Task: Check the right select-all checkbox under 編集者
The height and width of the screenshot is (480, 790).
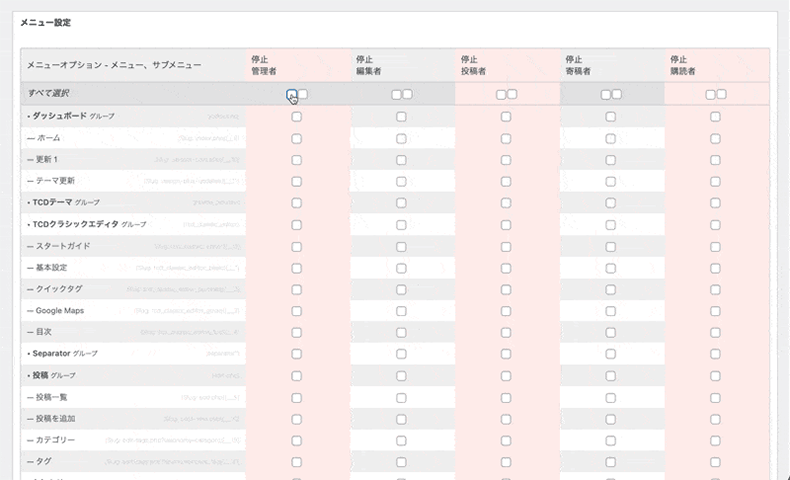Action: pyautogui.click(x=407, y=94)
